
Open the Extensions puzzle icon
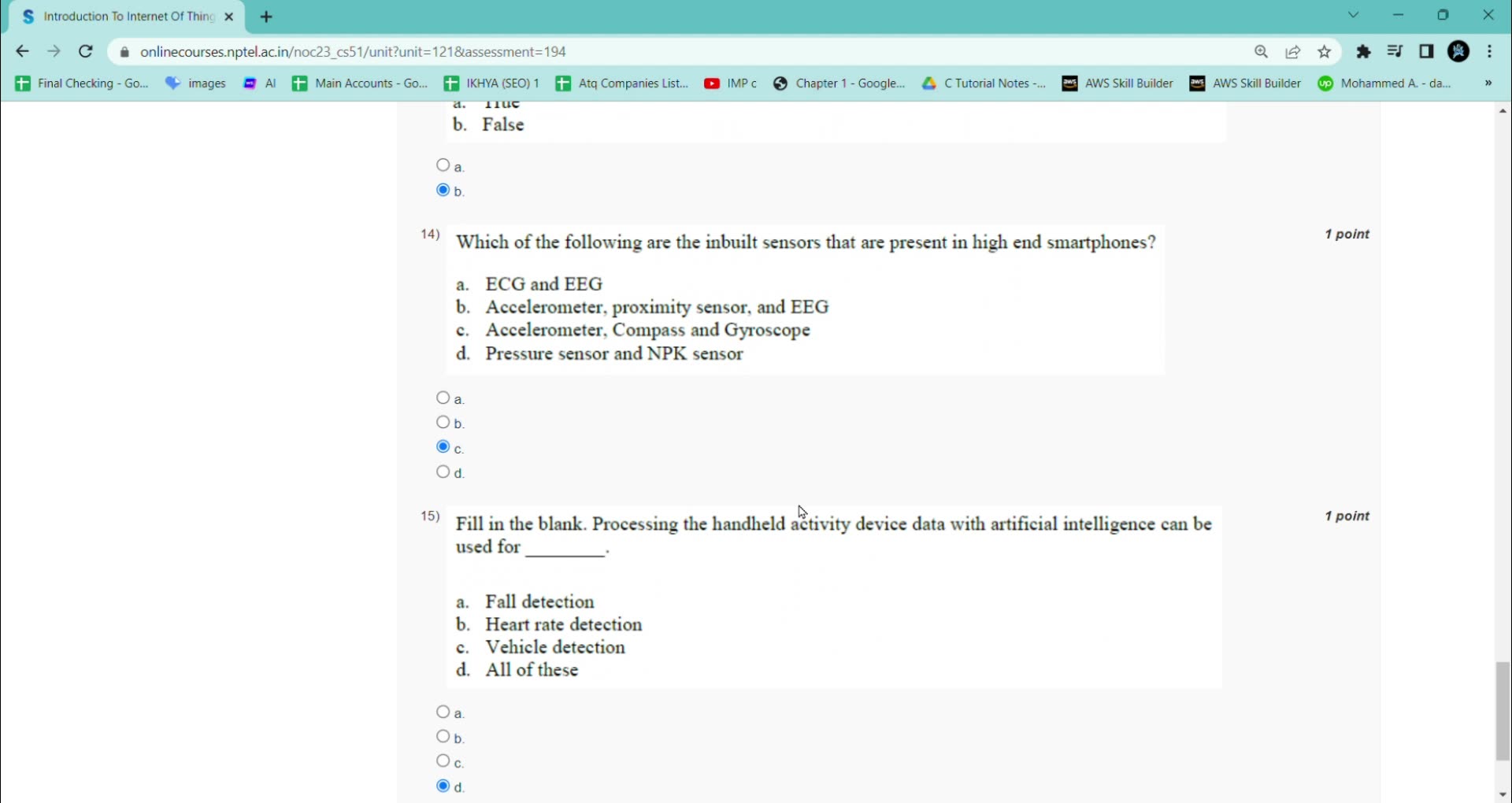tap(1364, 51)
